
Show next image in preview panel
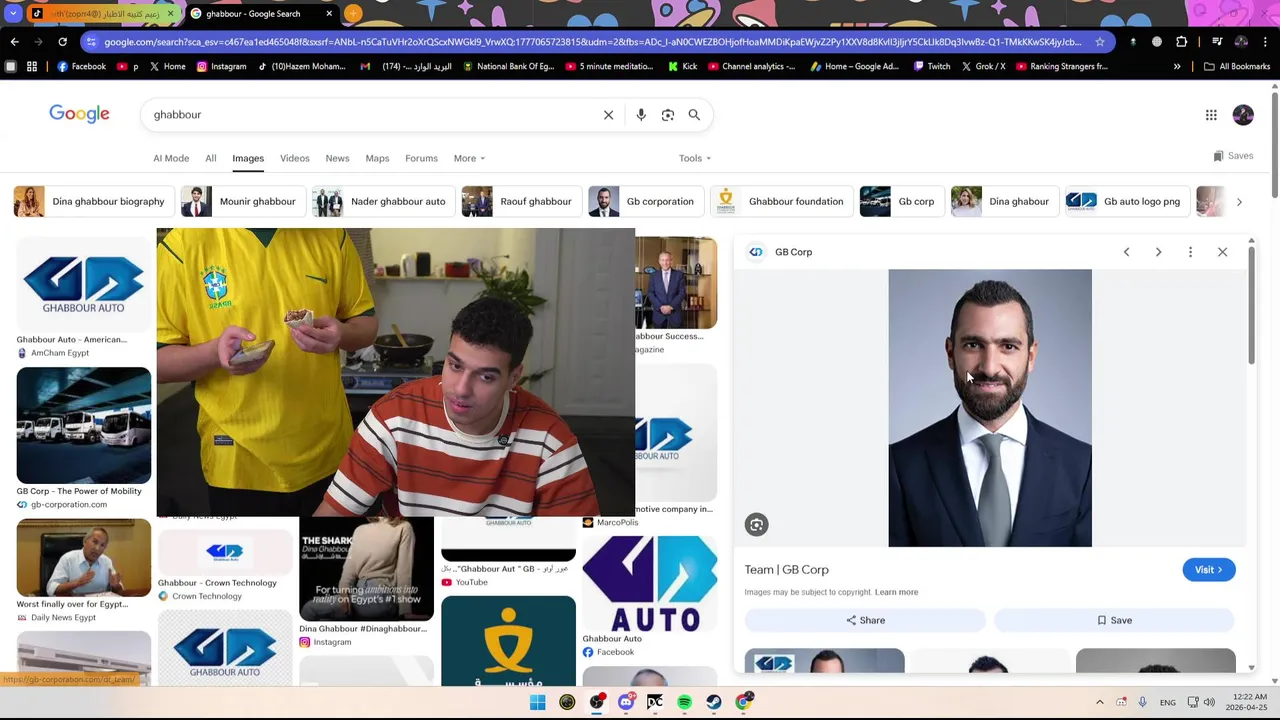point(1158,252)
